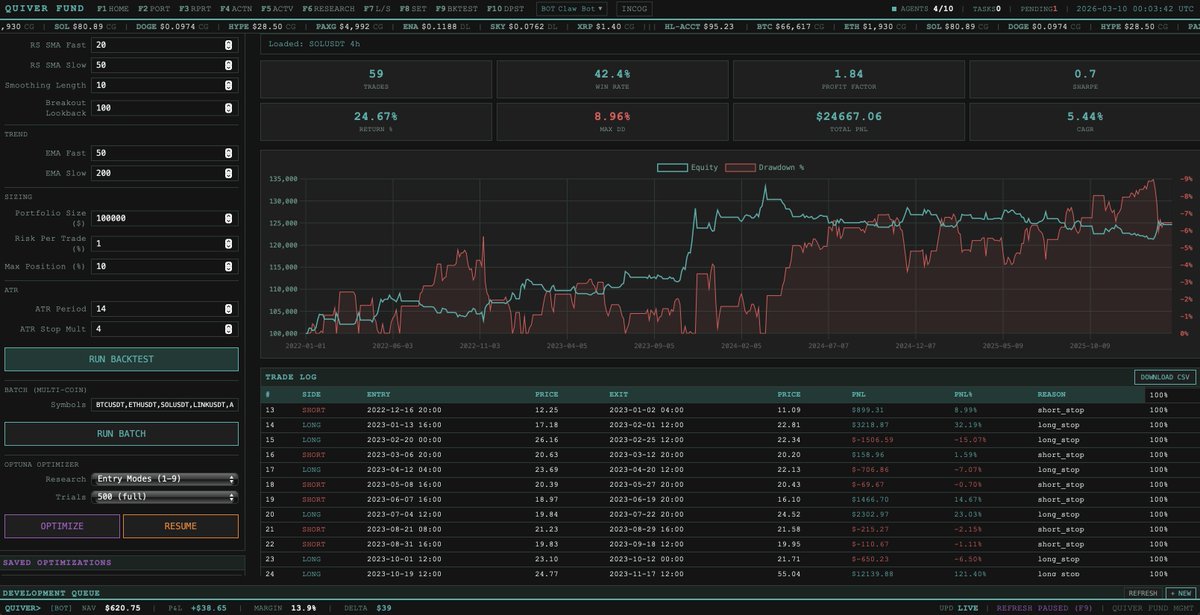Screen dimensions: 1200x615
Task: Select trade row 14 with $3218.87 PNL
Action: [x=730, y=424]
